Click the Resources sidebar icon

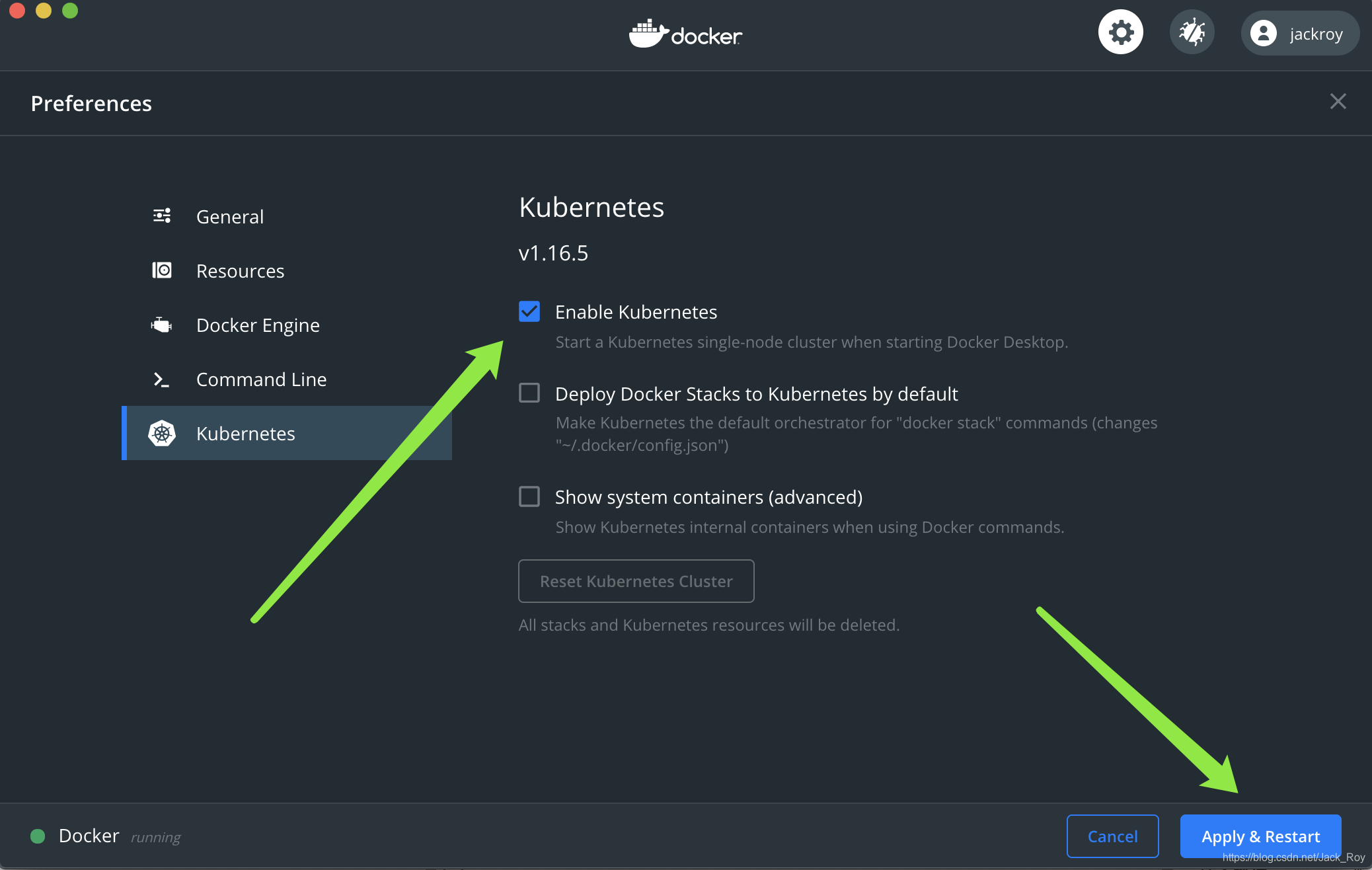click(163, 270)
